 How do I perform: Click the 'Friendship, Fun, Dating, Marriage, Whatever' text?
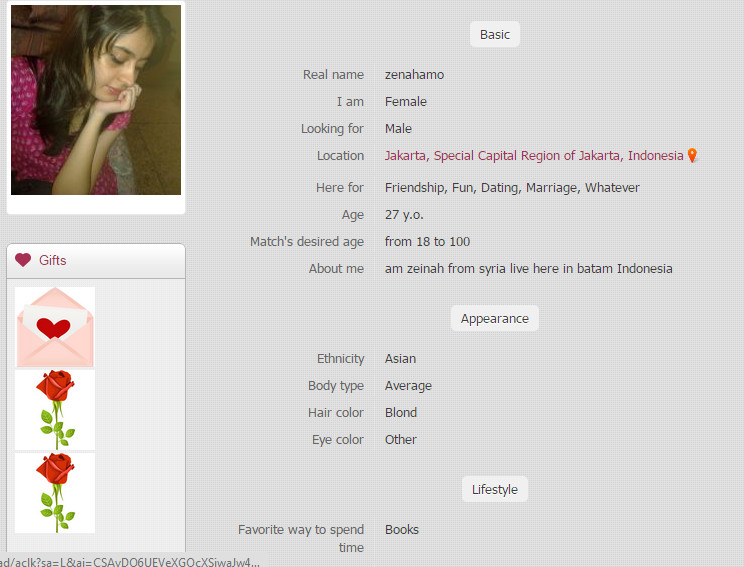pos(512,188)
